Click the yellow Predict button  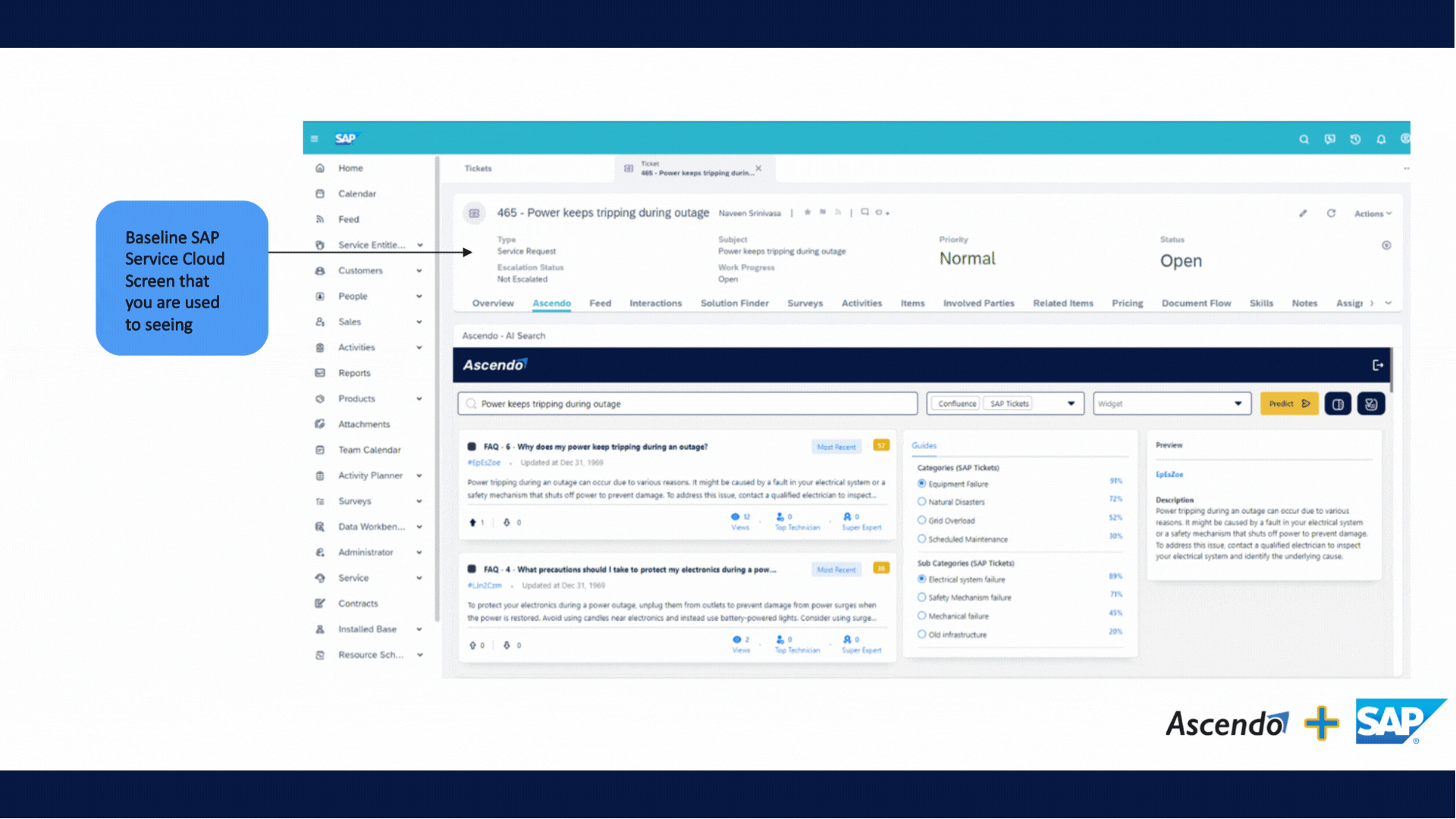click(x=1289, y=404)
